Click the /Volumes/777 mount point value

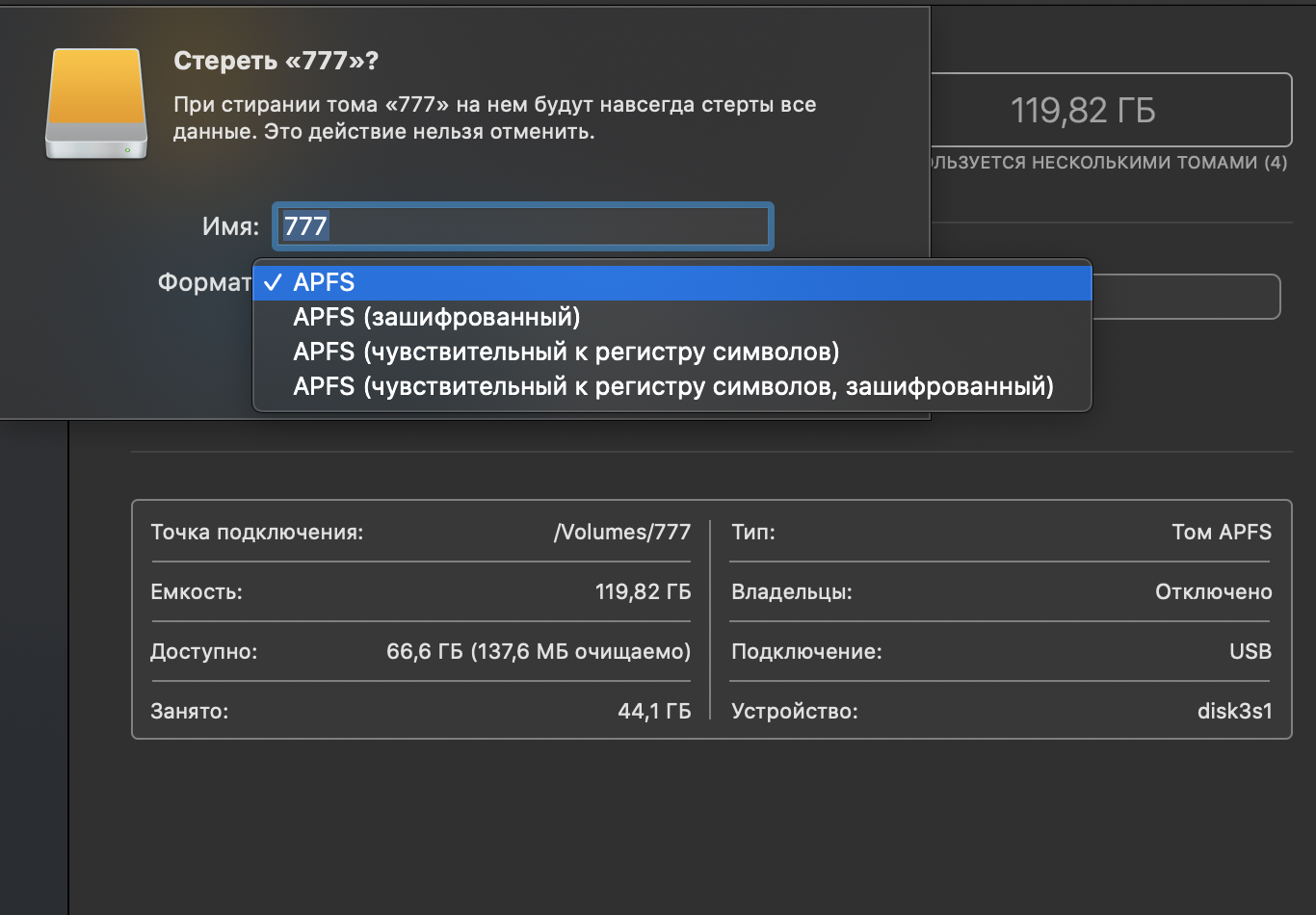pos(622,532)
